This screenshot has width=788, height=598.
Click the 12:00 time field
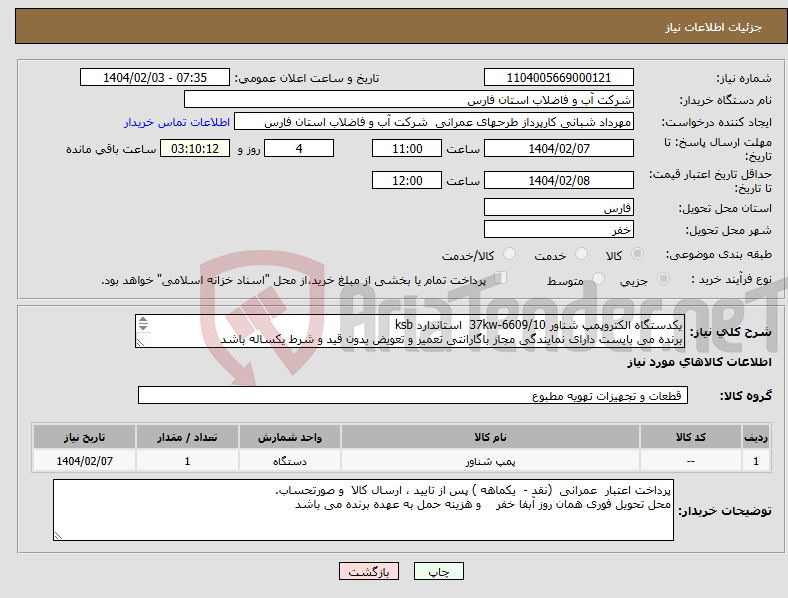click(x=407, y=180)
